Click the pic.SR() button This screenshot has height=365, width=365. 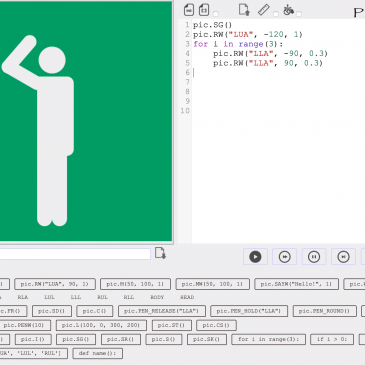(x=121, y=339)
